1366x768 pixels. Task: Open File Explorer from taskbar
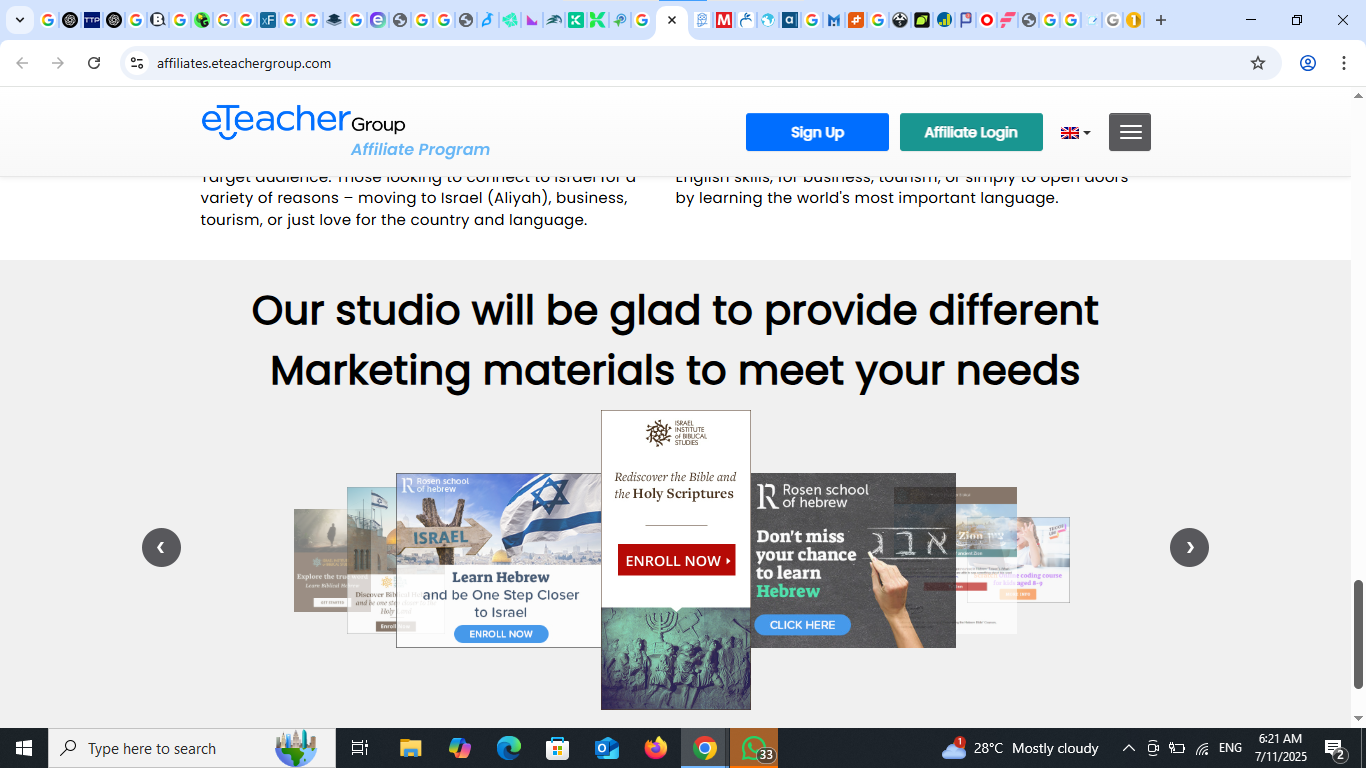(x=411, y=748)
